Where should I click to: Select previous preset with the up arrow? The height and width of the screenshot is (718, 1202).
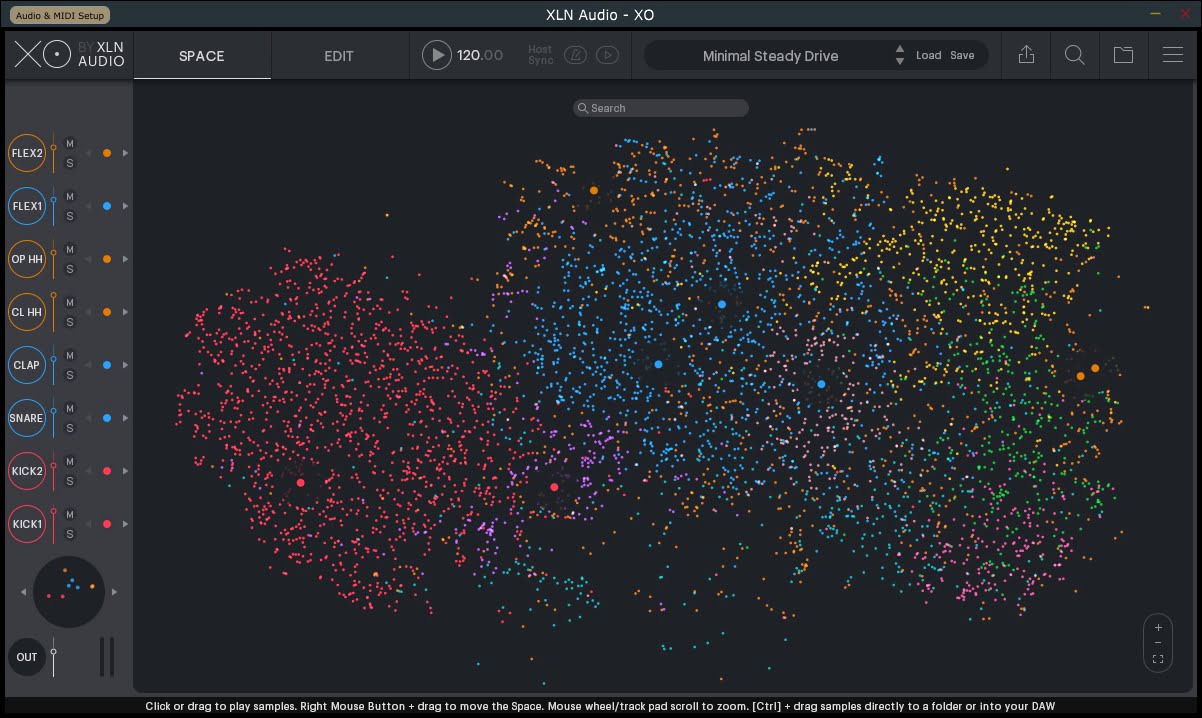pyautogui.click(x=900, y=49)
